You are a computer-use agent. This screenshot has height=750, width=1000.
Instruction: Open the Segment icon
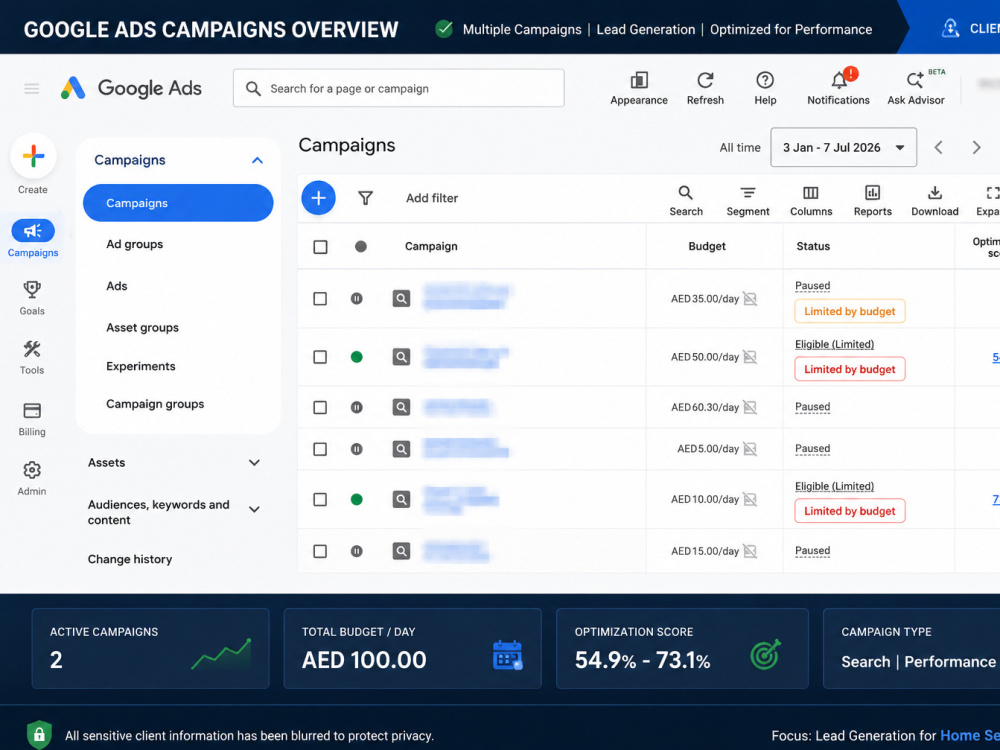point(748,193)
